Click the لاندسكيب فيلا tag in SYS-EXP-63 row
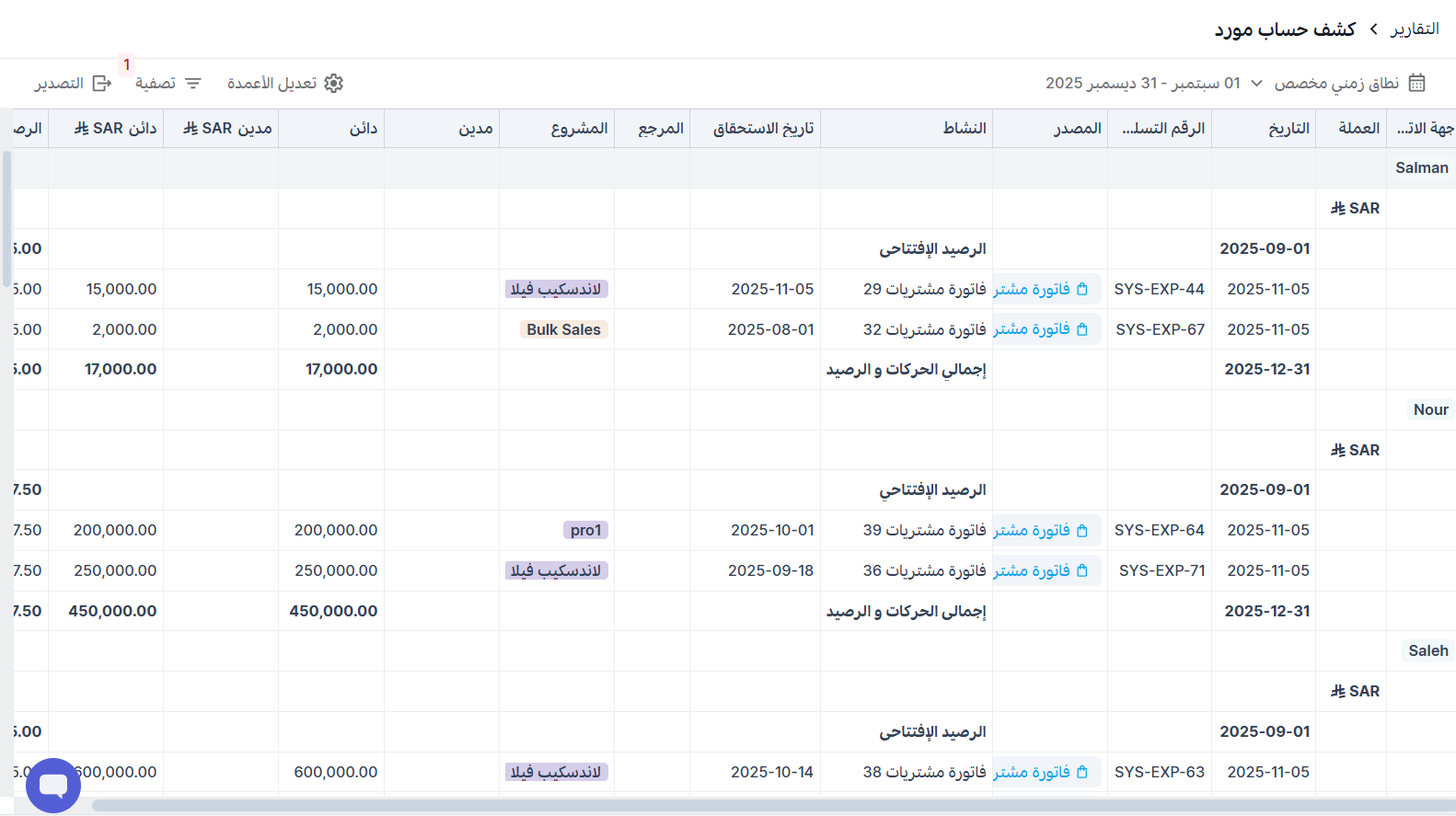Screen dimensions: 1456x816 coord(556,772)
